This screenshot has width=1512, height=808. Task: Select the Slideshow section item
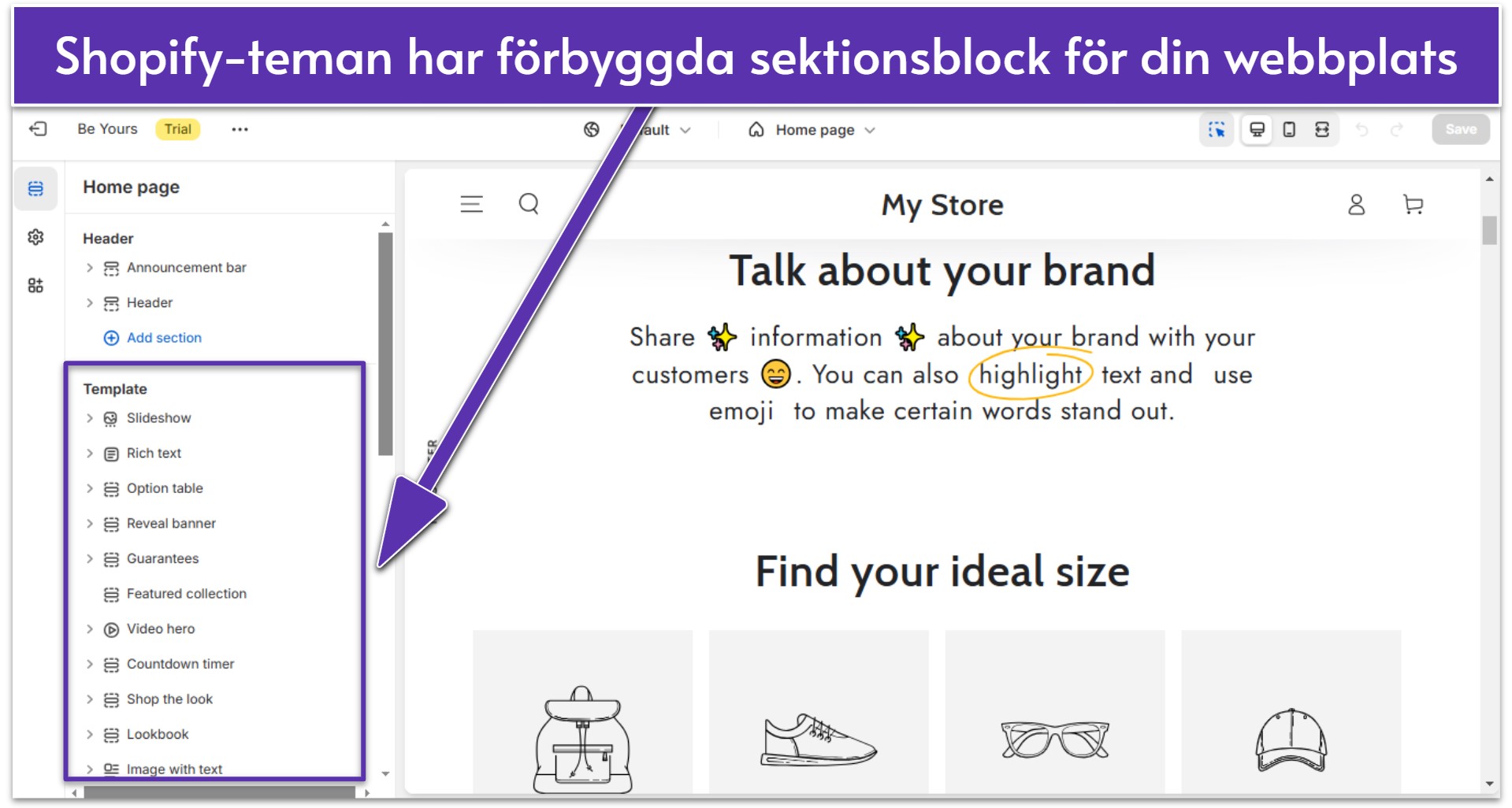(x=158, y=418)
